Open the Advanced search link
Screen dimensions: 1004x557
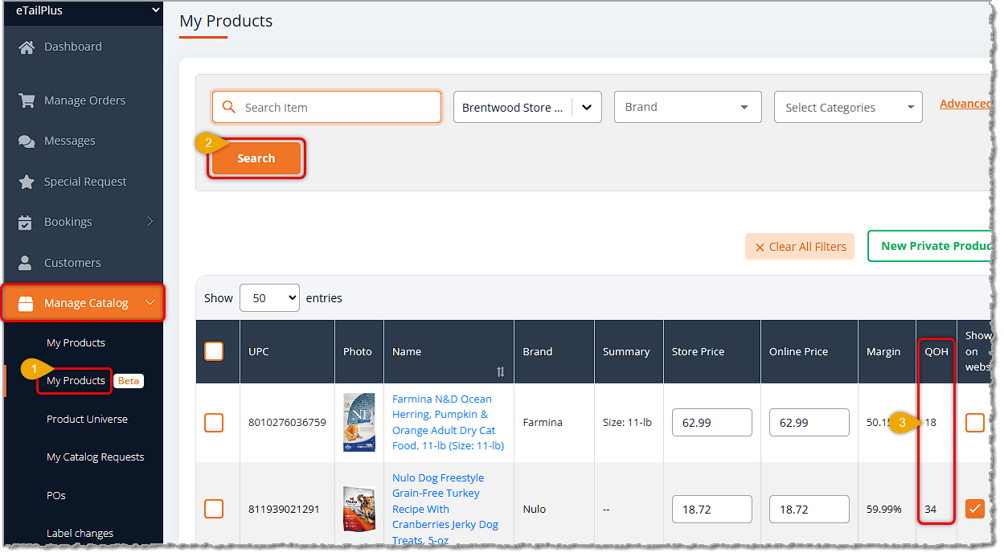[x=965, y=104]
